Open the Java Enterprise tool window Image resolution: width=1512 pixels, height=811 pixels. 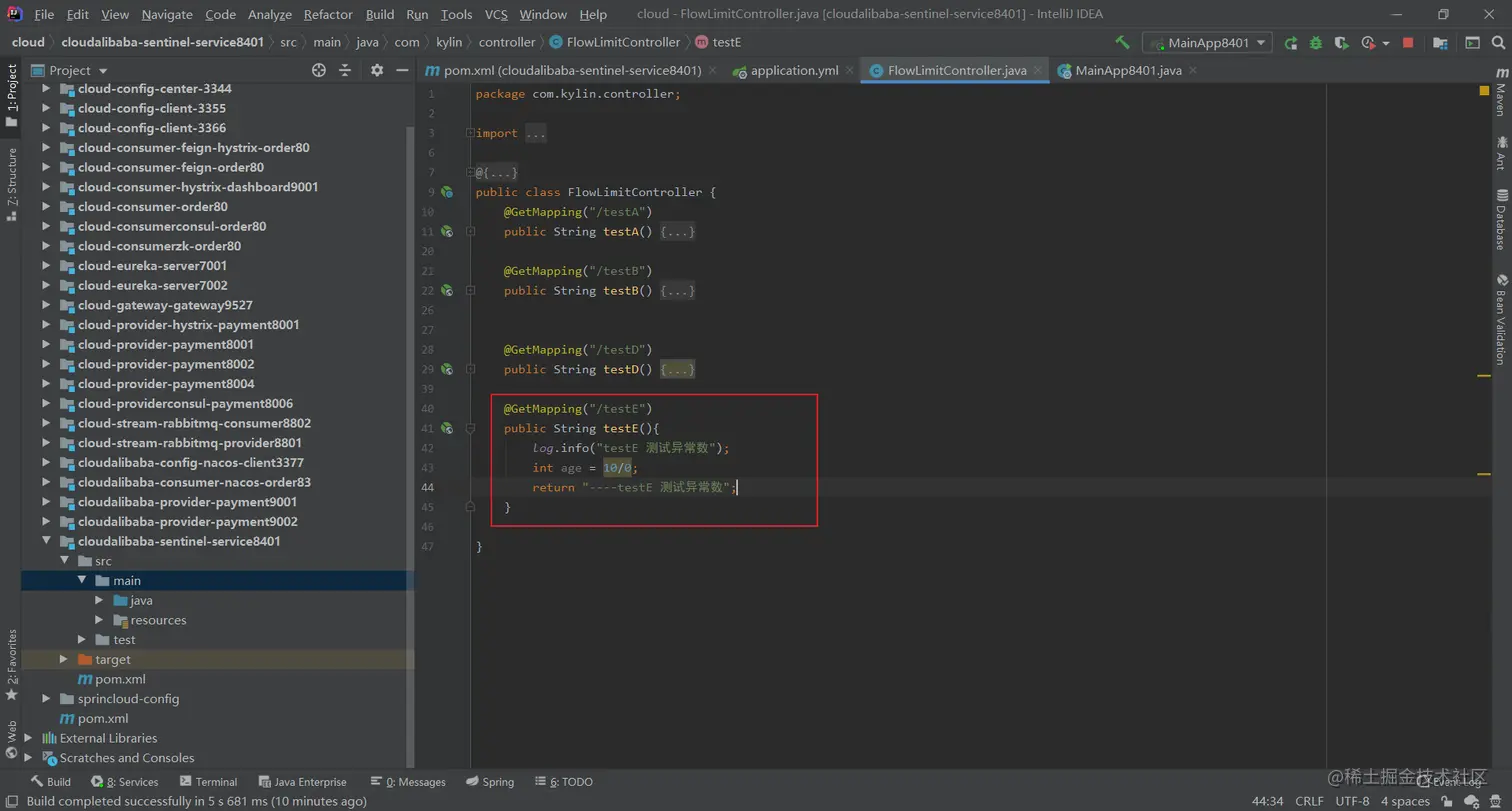tap(303, 782)
